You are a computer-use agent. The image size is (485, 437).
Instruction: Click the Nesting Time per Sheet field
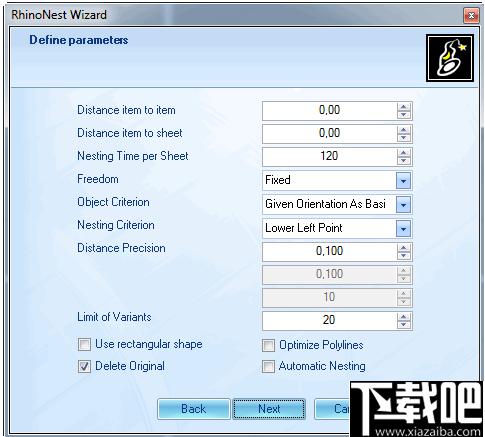pyautogui.click(x=330, y=157)
